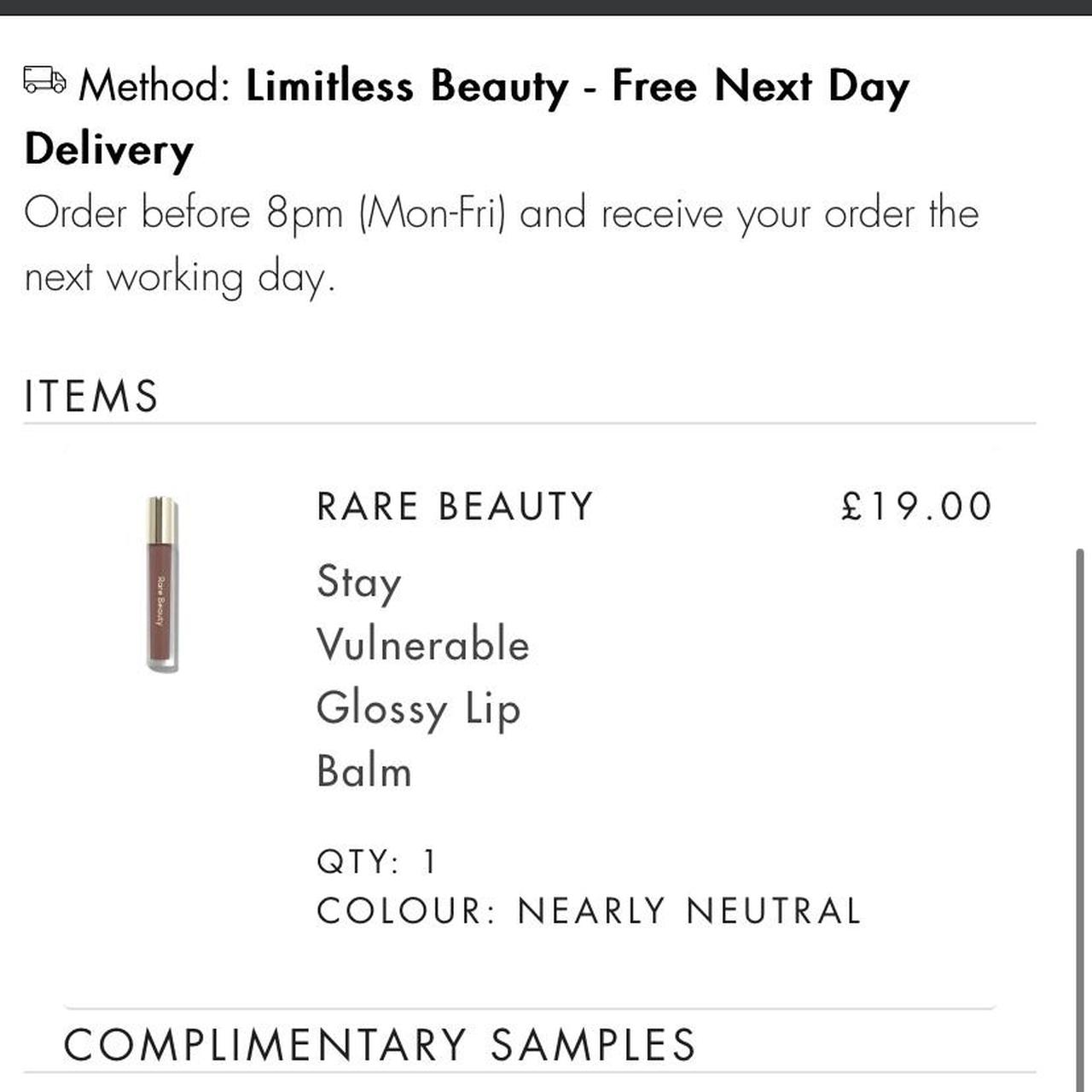Viewport: 1092px width, 1092px height.
Task: Open the RARE BEAUTY brand link
Action: pos(452,505)
